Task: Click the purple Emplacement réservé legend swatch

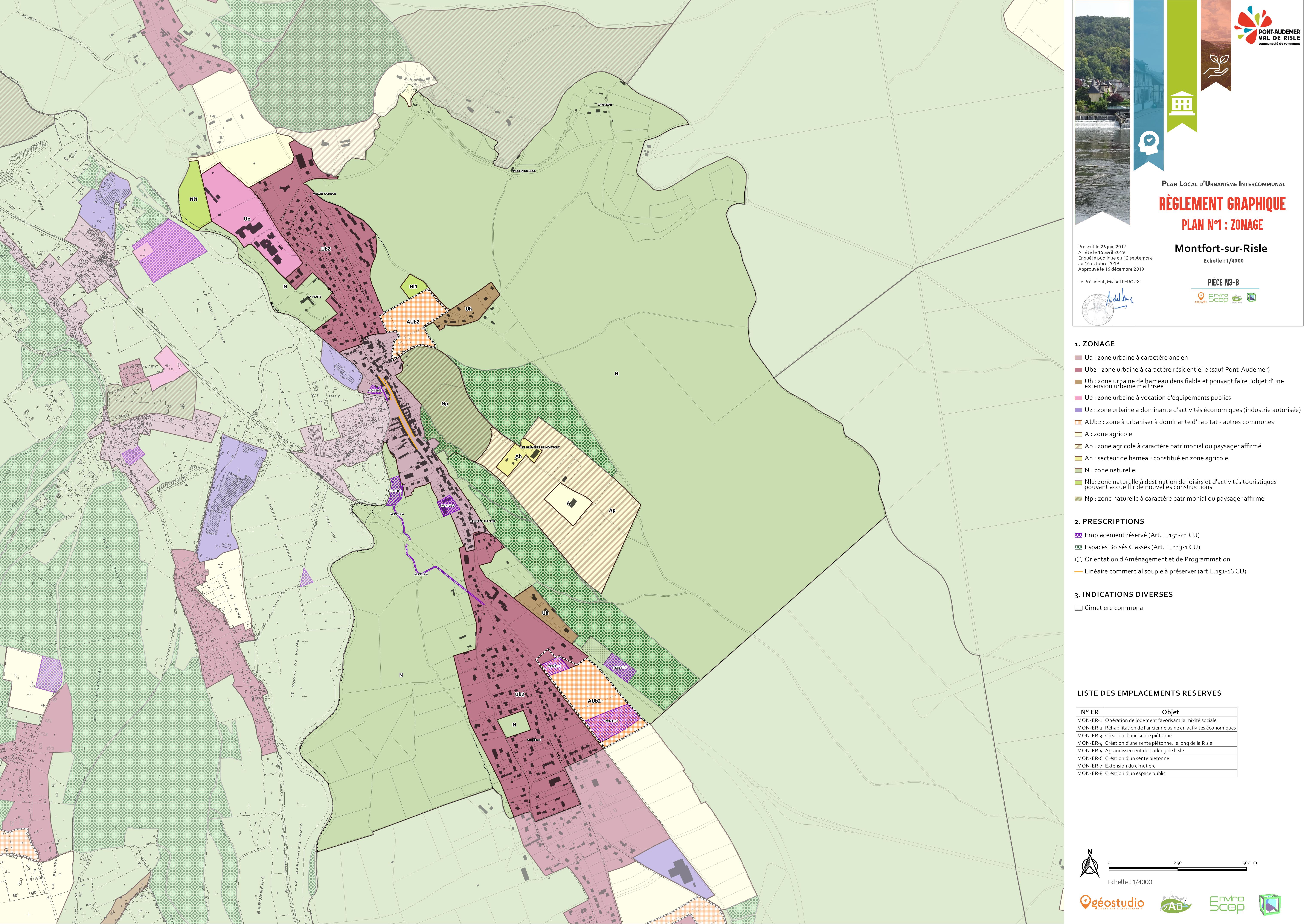Action: [1078, 535]
